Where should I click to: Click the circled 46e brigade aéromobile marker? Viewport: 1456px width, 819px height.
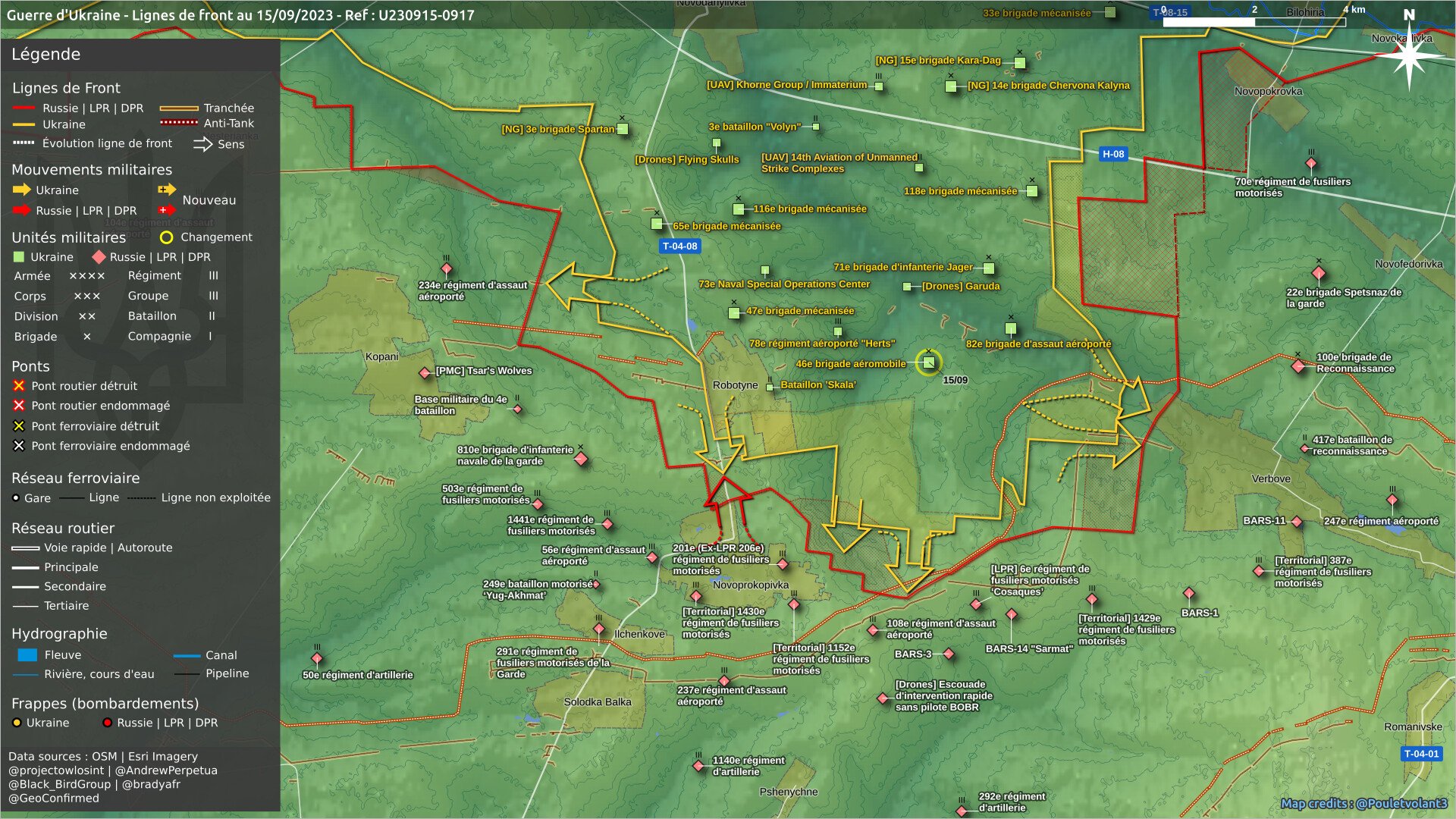pos(929,362)
